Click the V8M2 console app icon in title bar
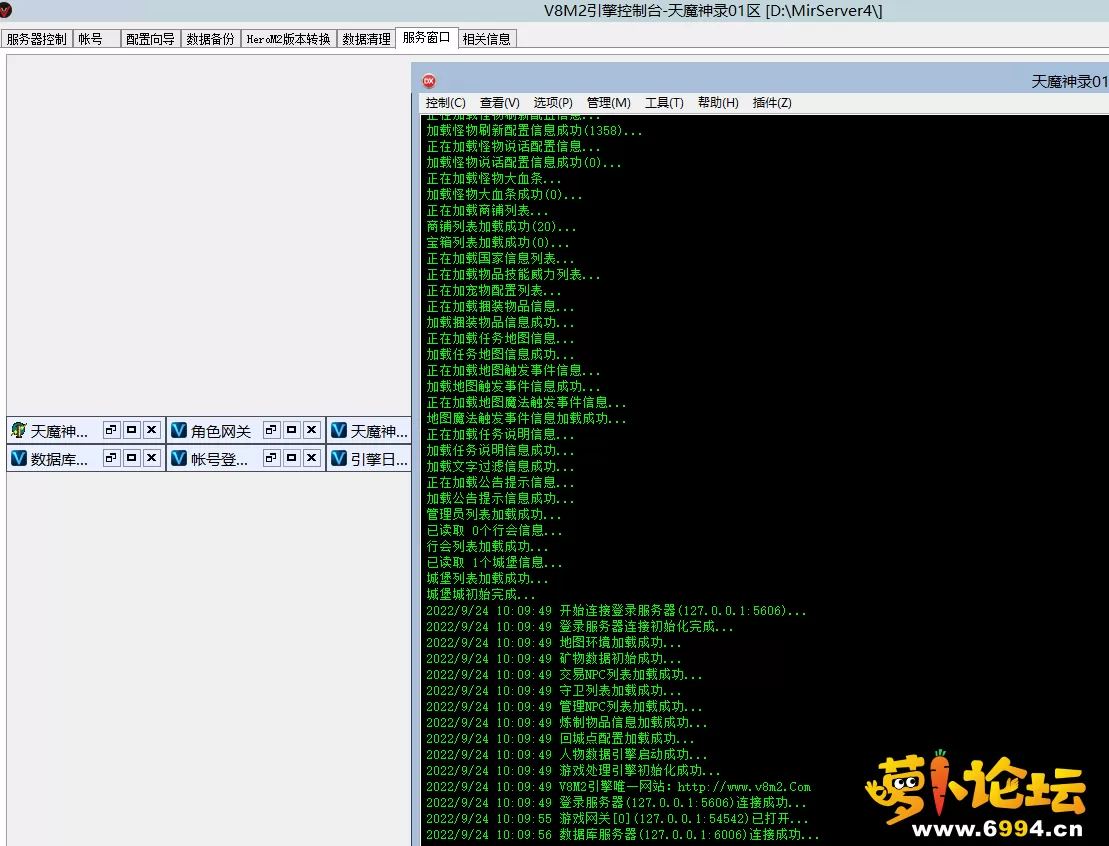The image size is (1109, 846). click(x=5, y=10)
